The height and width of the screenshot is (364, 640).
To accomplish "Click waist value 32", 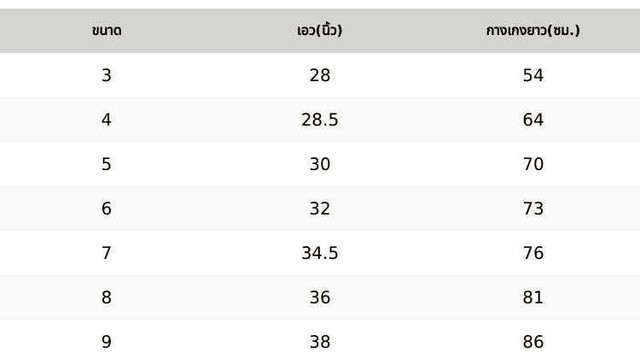I will point(320,209).
